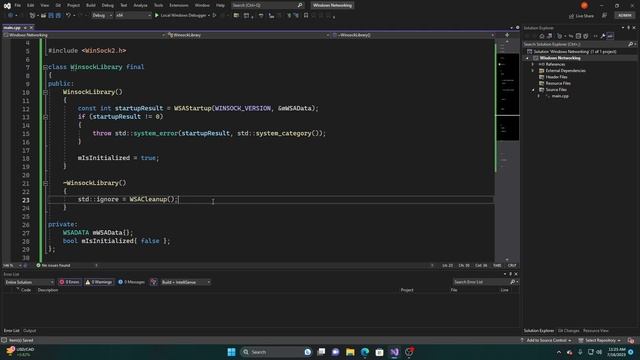Click the Open File toolbar icon
The image size is (640, 360).
click(43, 16)
